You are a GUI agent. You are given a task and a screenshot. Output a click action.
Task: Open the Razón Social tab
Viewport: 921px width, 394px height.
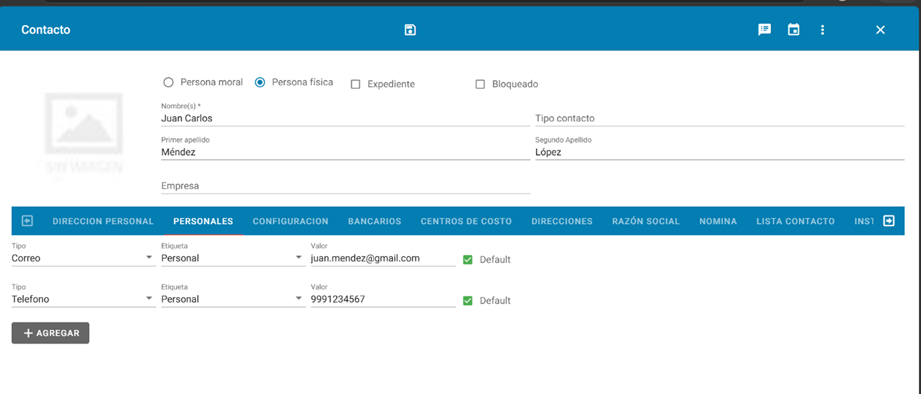[x=646, y=221]
